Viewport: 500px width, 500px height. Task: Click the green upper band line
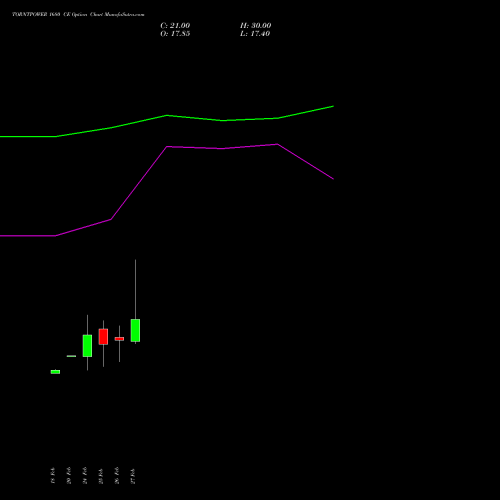(167, 116)
